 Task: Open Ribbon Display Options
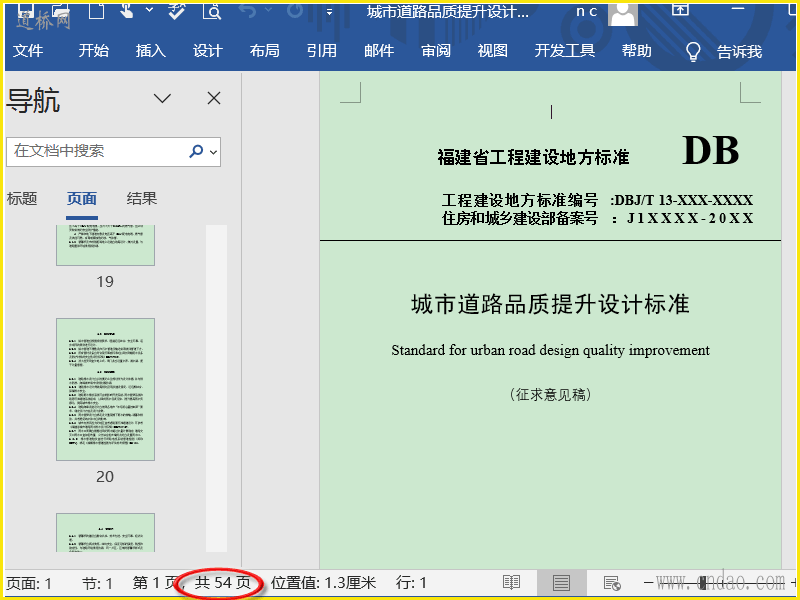680,9
